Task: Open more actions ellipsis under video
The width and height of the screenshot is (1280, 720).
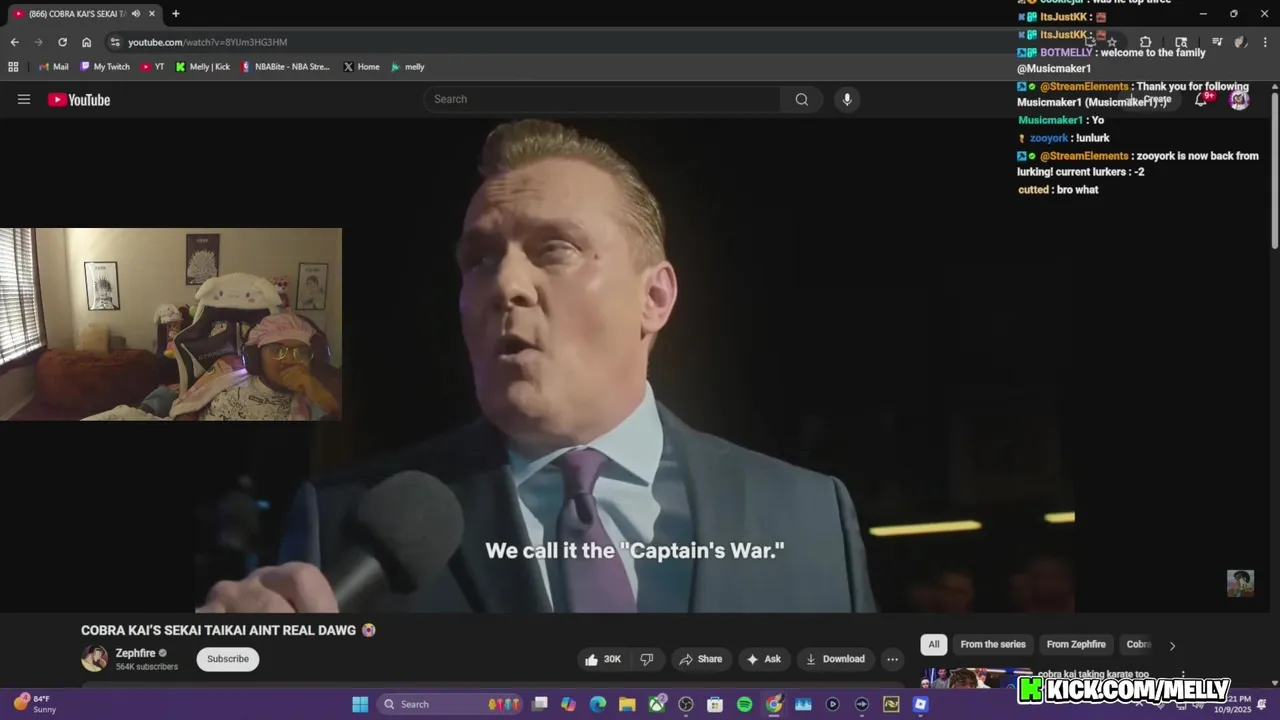Action: click(x=892, y=659)
